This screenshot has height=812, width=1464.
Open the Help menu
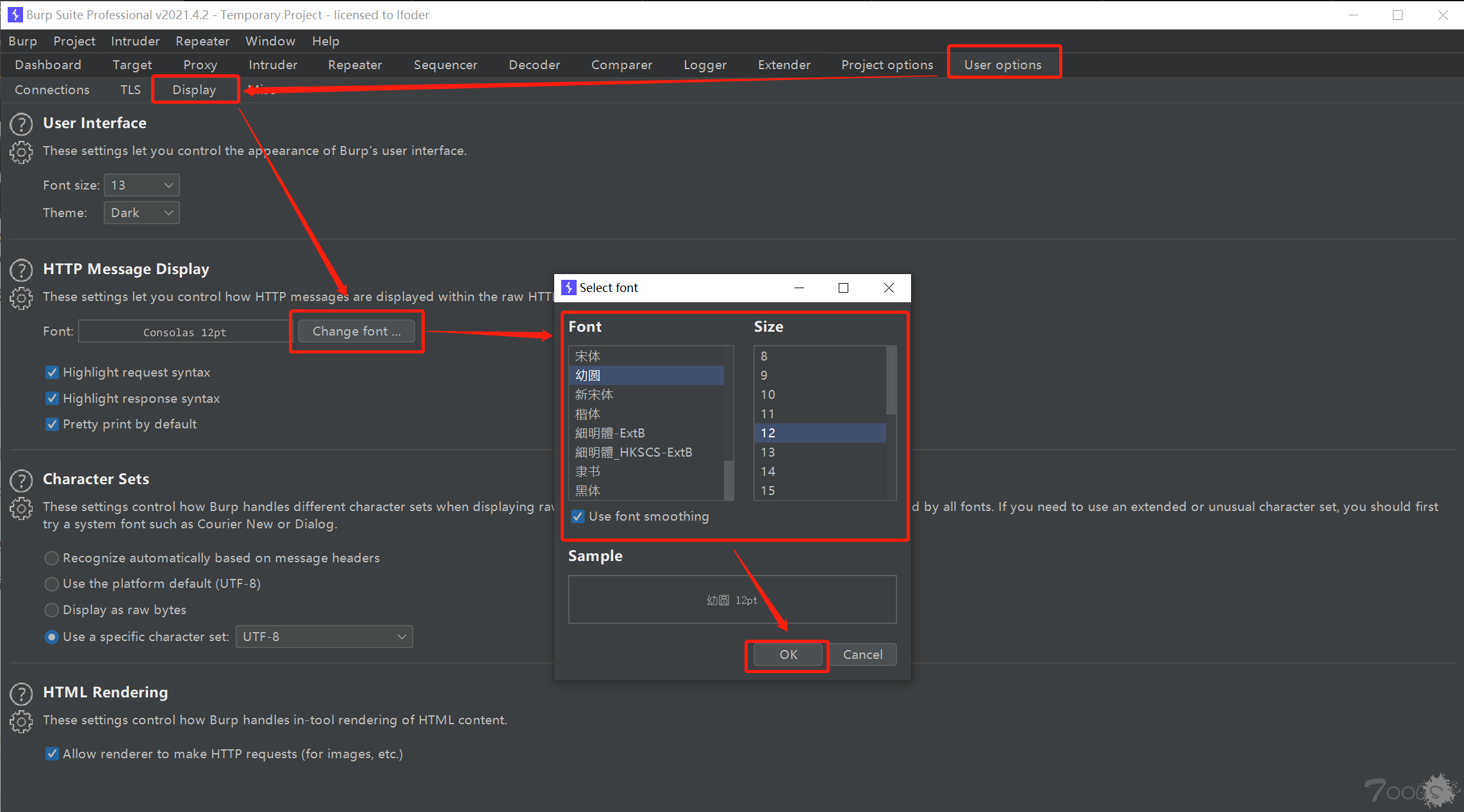click(x=325, y=41)
